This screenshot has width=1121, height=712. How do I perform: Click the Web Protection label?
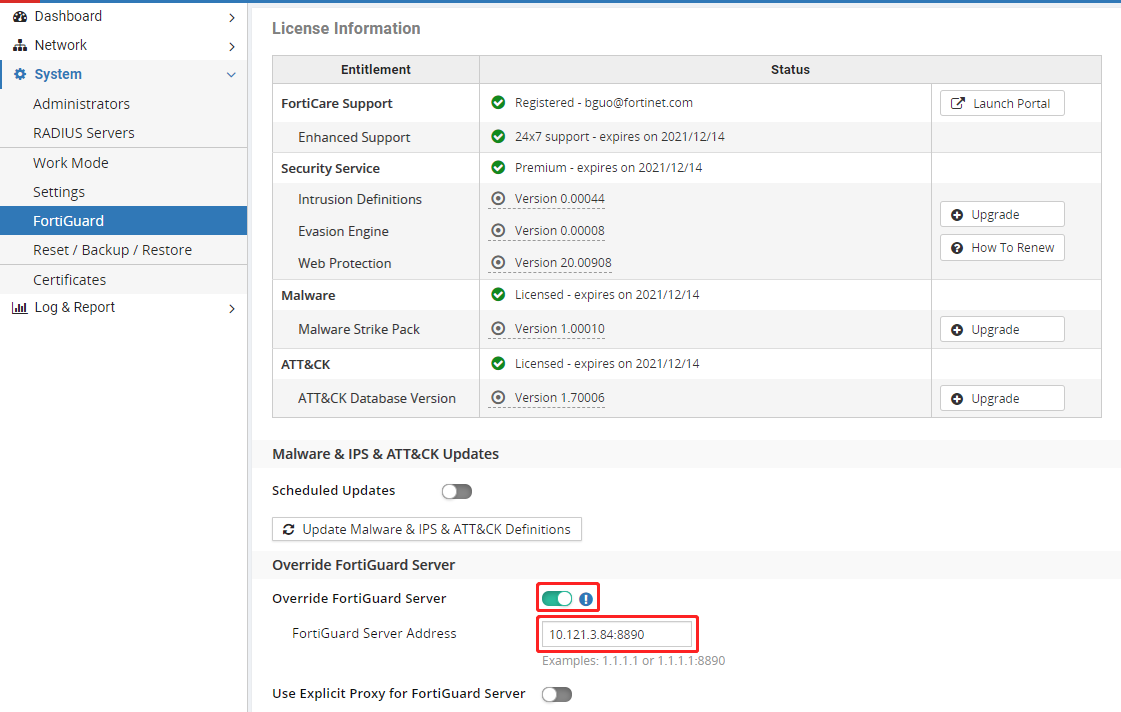pyautogui.click(x=345, y=264)
